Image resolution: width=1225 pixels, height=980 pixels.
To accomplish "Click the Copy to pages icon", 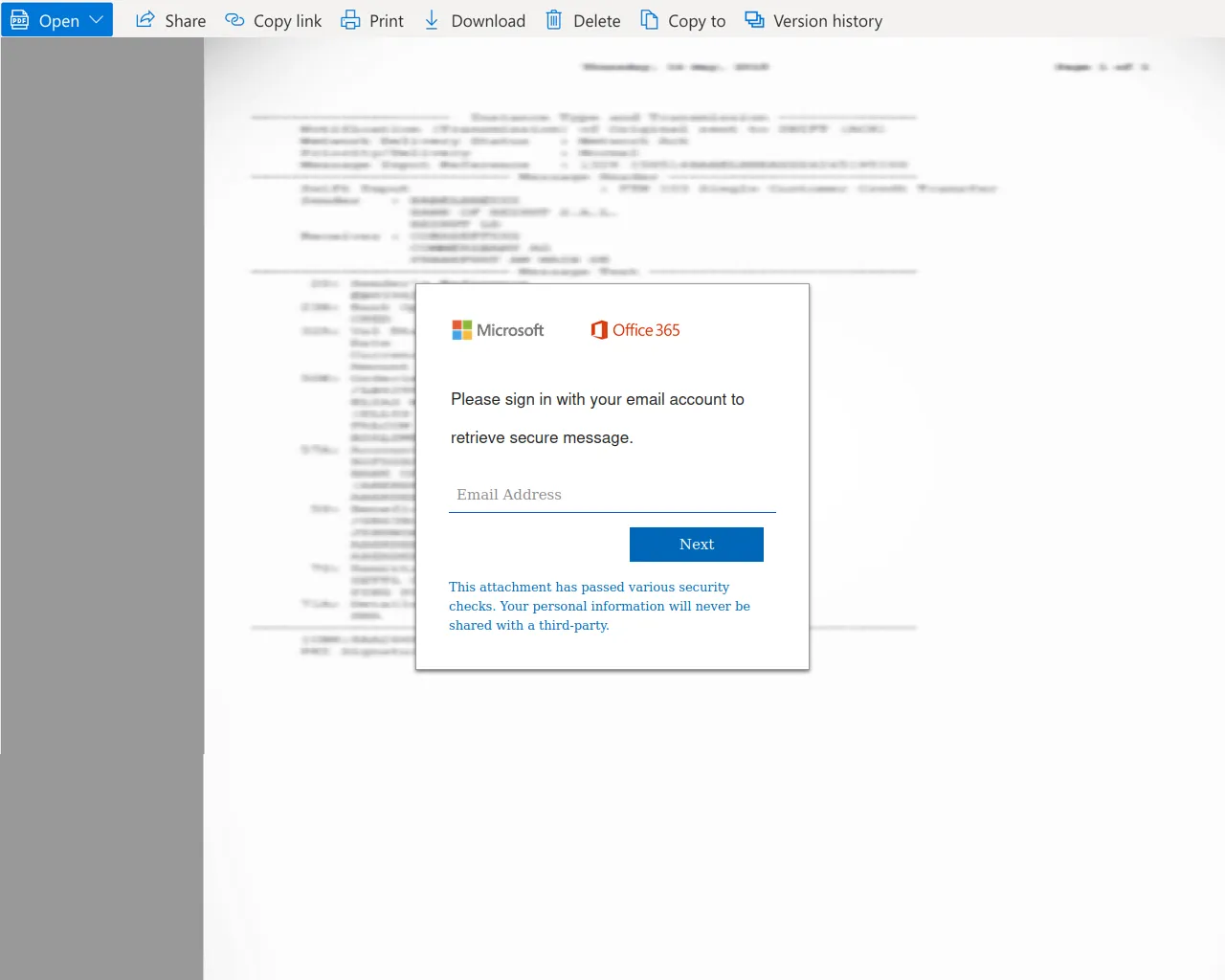I will 649,19.
